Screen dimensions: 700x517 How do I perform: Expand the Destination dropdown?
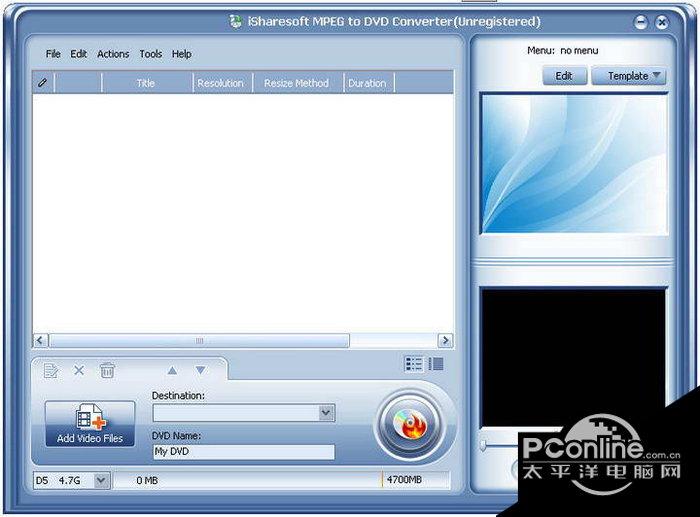[x=326, y=413]
